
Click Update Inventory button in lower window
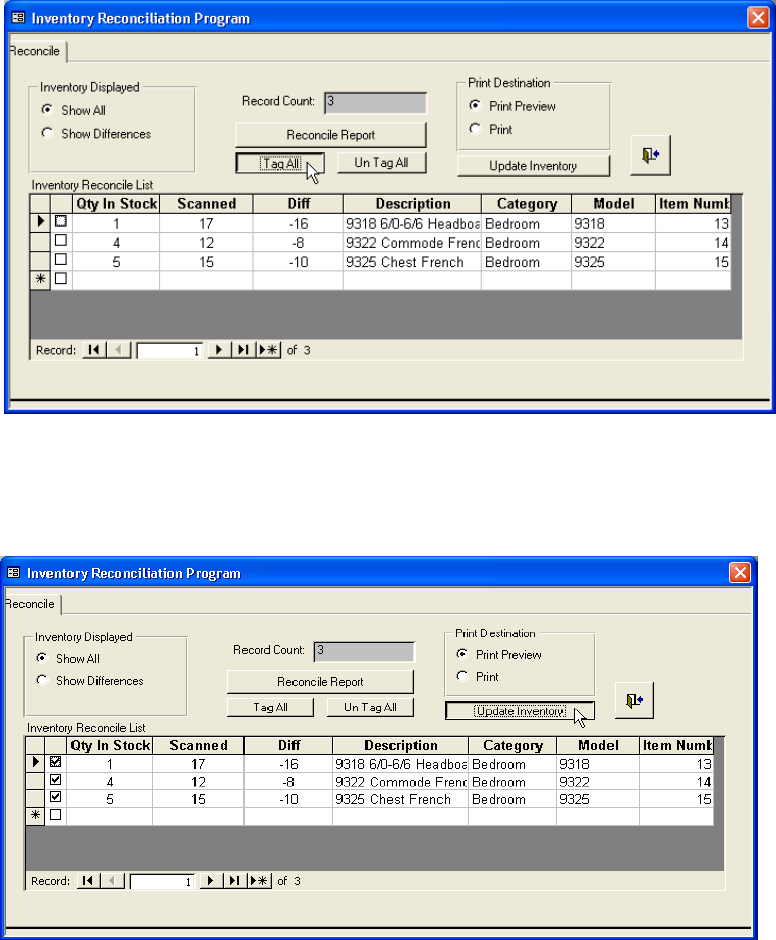pos(520,711)
